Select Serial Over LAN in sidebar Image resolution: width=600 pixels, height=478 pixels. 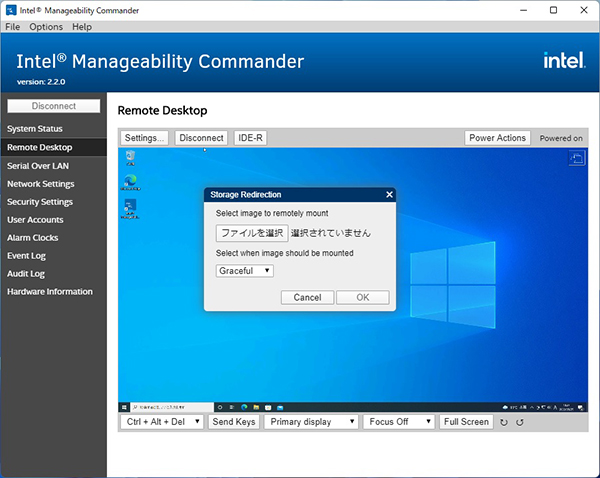38,166
